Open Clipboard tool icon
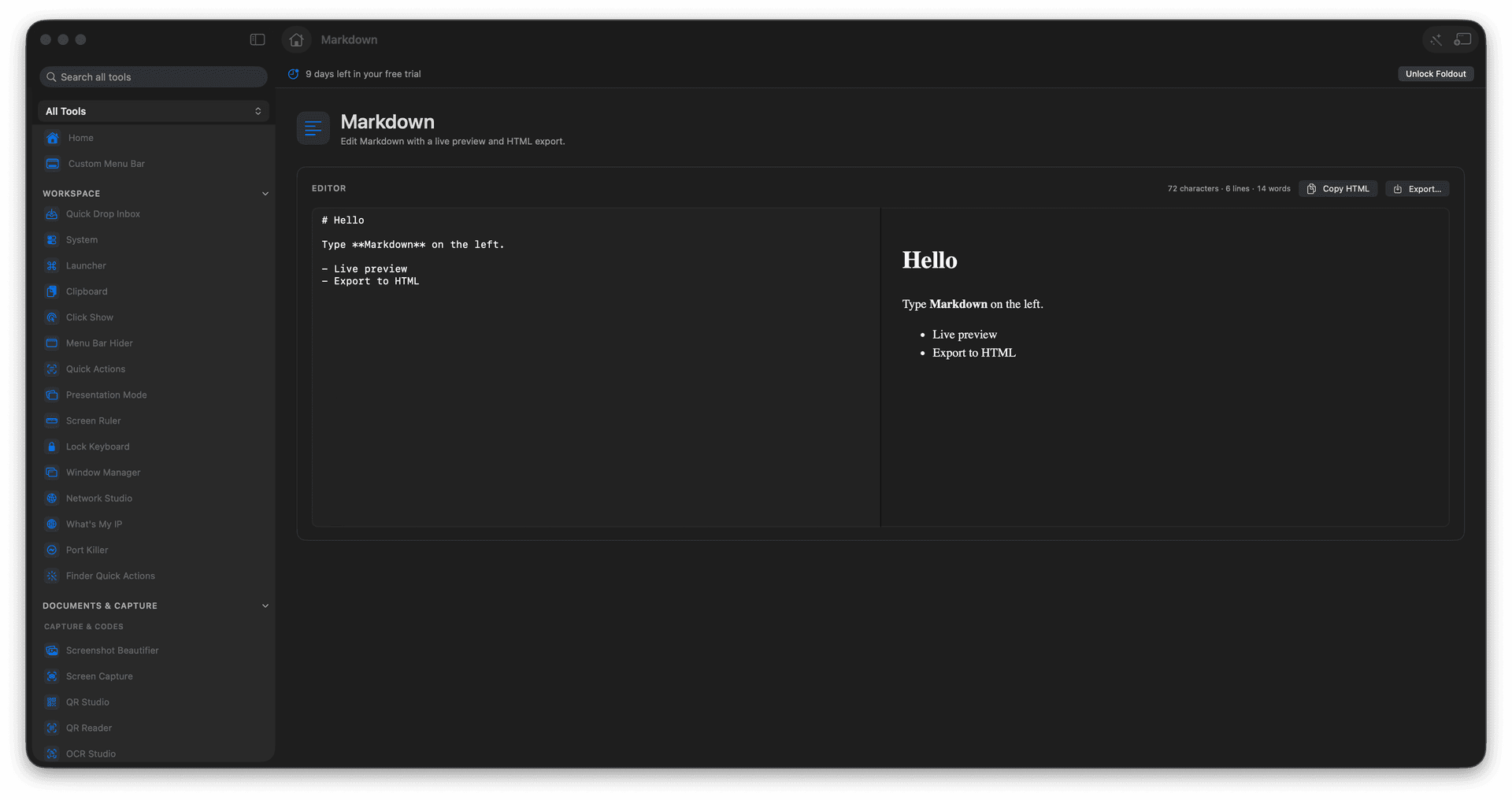Screen dimensions: 1512x800 tap(52, 291)
